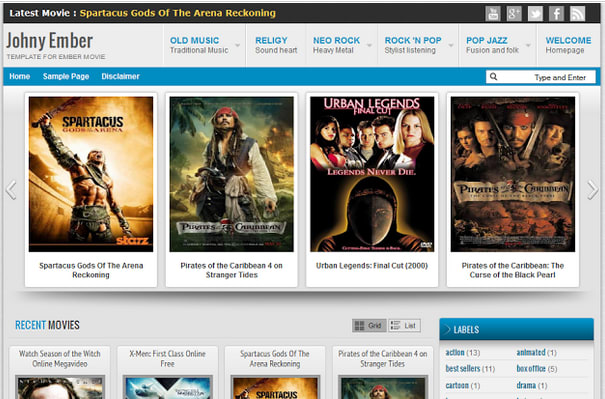The image size is (605, 399).
Task: Filter by the action label
Action: pyautogui.click(x=455, y=353)
